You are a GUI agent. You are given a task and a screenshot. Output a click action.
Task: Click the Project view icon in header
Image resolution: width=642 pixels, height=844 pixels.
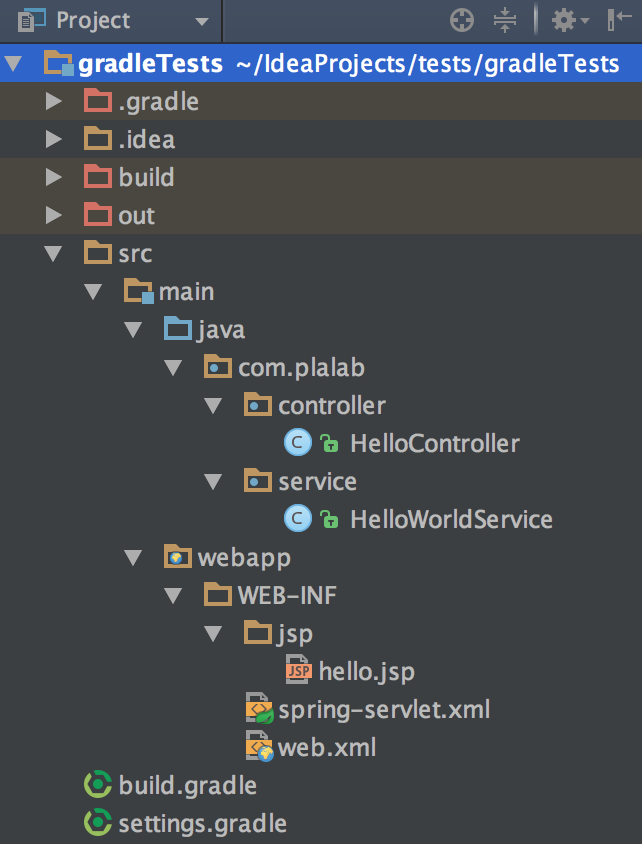(x=32, y=20)
